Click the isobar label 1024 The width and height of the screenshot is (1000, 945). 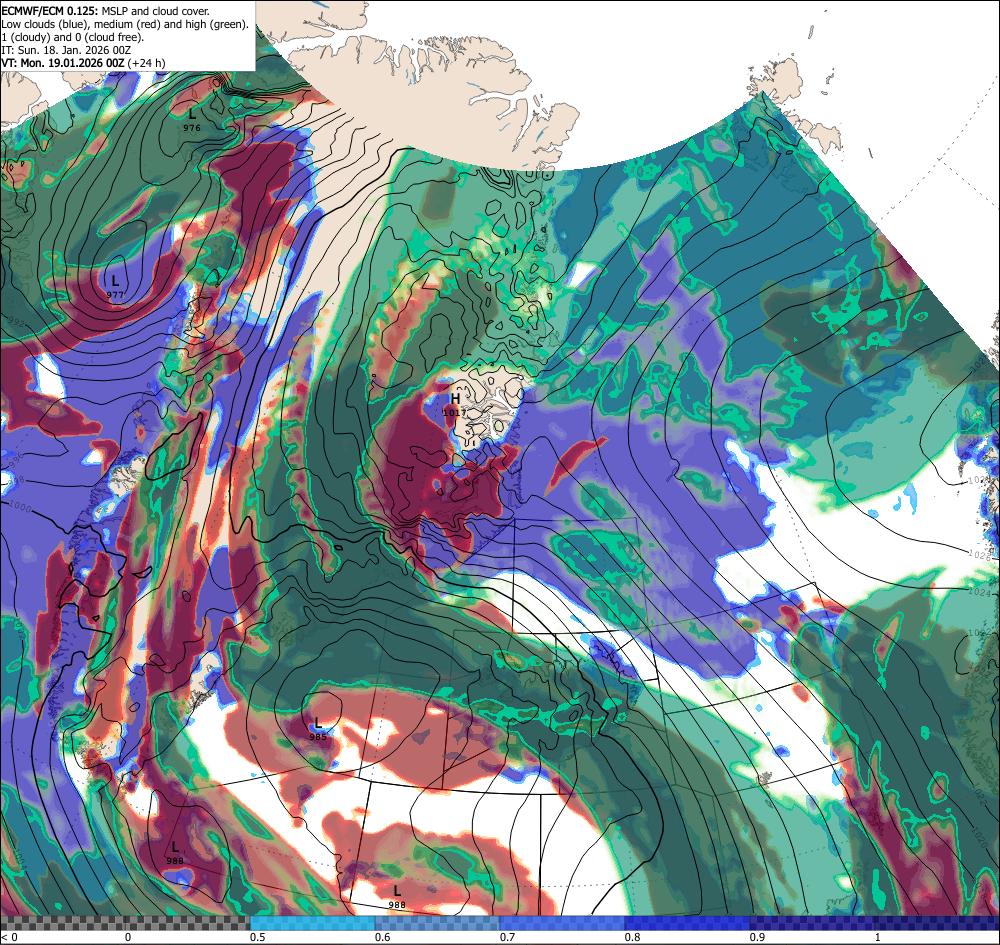pos(979,593)
